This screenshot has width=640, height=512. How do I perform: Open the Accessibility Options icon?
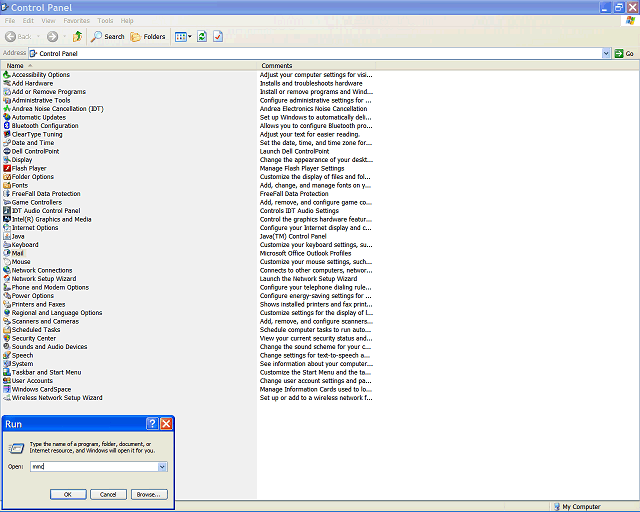pos(7,75)
